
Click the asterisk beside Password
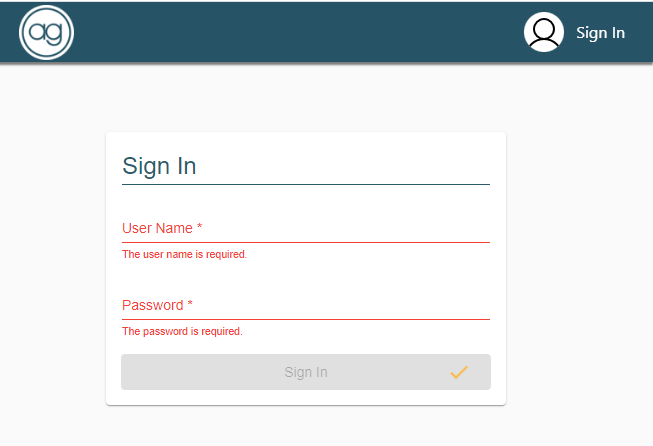coord(190,305)
